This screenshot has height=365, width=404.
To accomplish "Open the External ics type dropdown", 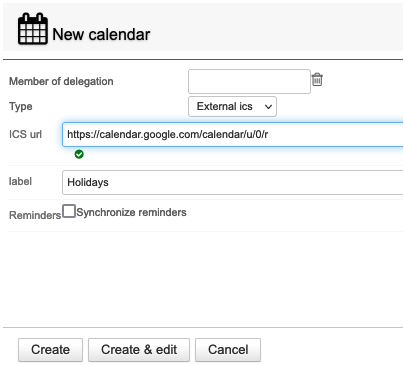I will click(x=232, y=107).
